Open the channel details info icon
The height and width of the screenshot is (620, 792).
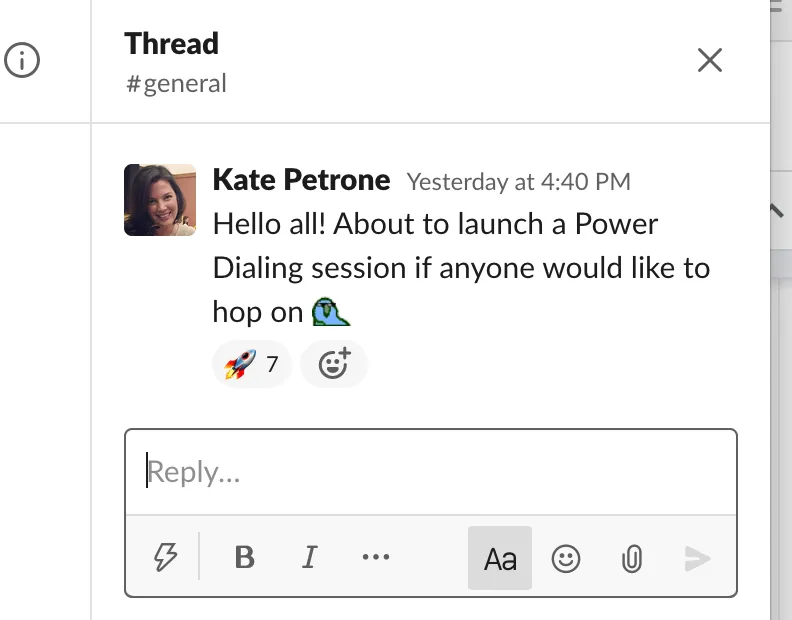(x=22, y=61)
